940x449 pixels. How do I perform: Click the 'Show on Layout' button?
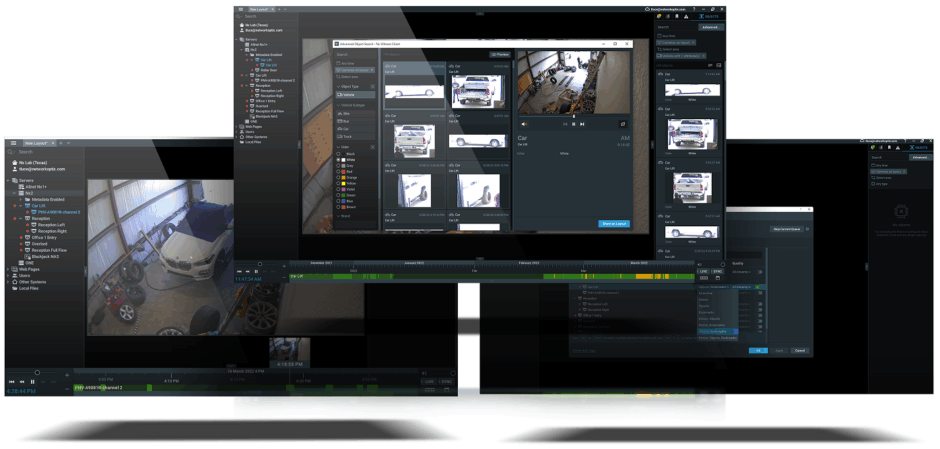point(614,223)
